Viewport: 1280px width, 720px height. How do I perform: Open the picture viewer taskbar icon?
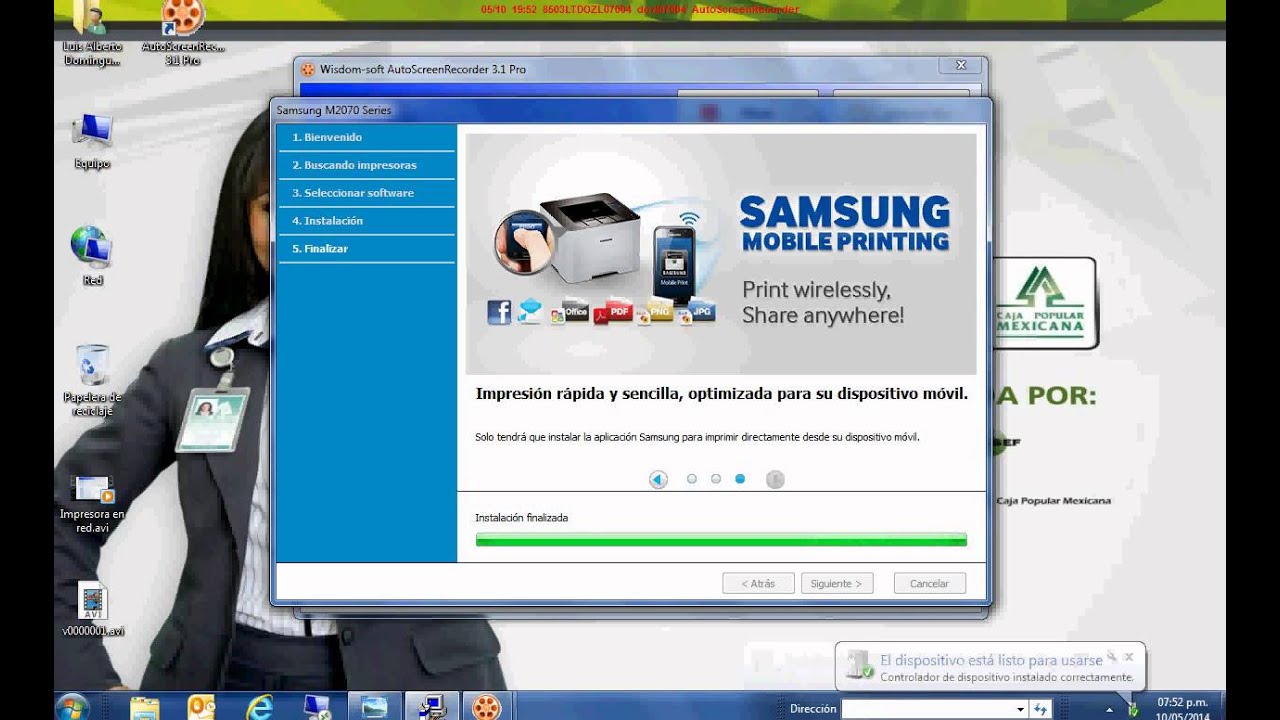point(375,707)
